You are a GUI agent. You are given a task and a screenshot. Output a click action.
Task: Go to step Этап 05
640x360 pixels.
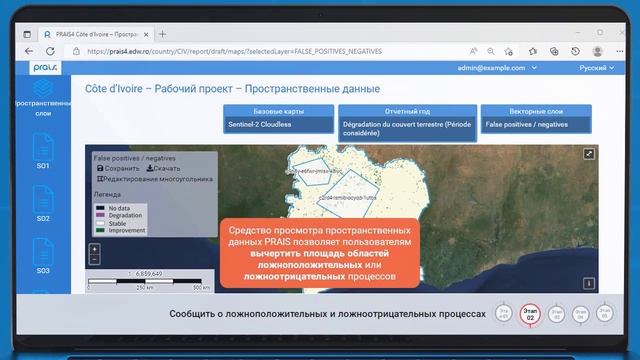[604, 313]
